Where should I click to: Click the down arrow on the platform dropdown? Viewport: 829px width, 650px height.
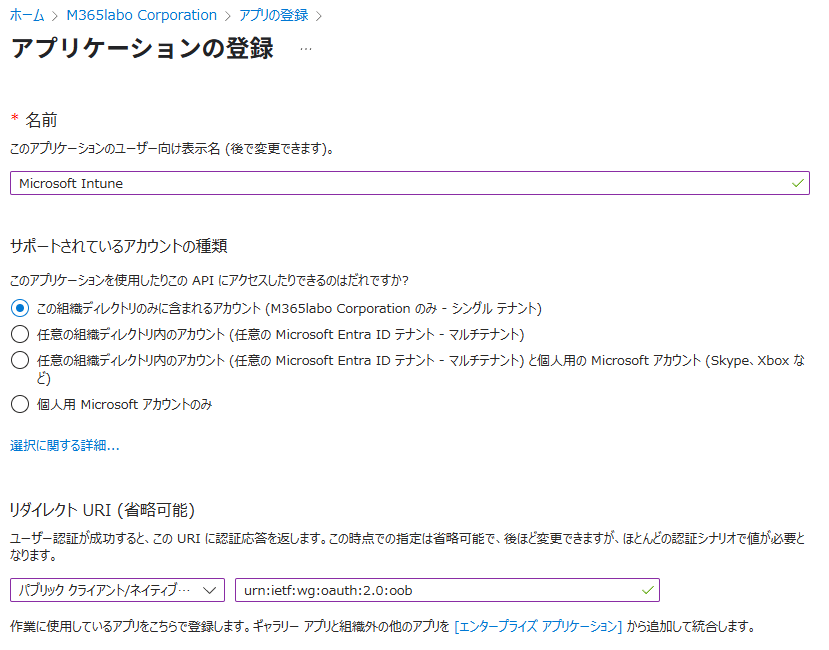[x=210, y=590]
